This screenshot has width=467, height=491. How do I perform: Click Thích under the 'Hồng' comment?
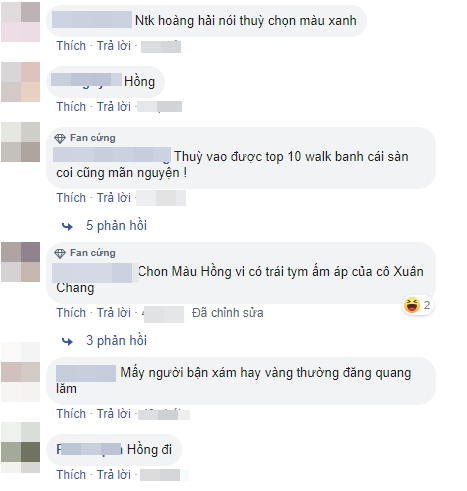(71, 107)
